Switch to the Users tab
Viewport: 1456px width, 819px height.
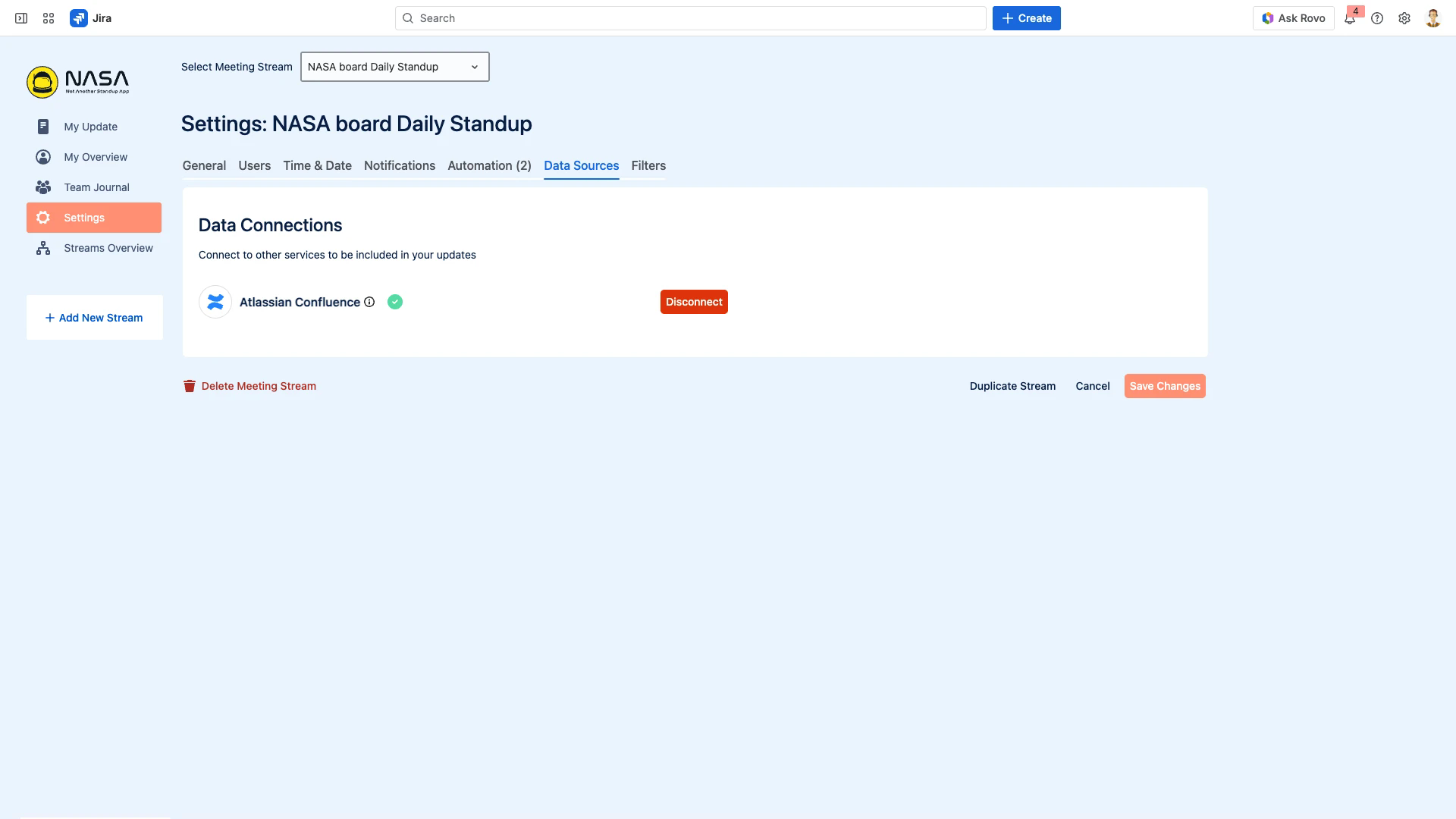tap(254, 165)
